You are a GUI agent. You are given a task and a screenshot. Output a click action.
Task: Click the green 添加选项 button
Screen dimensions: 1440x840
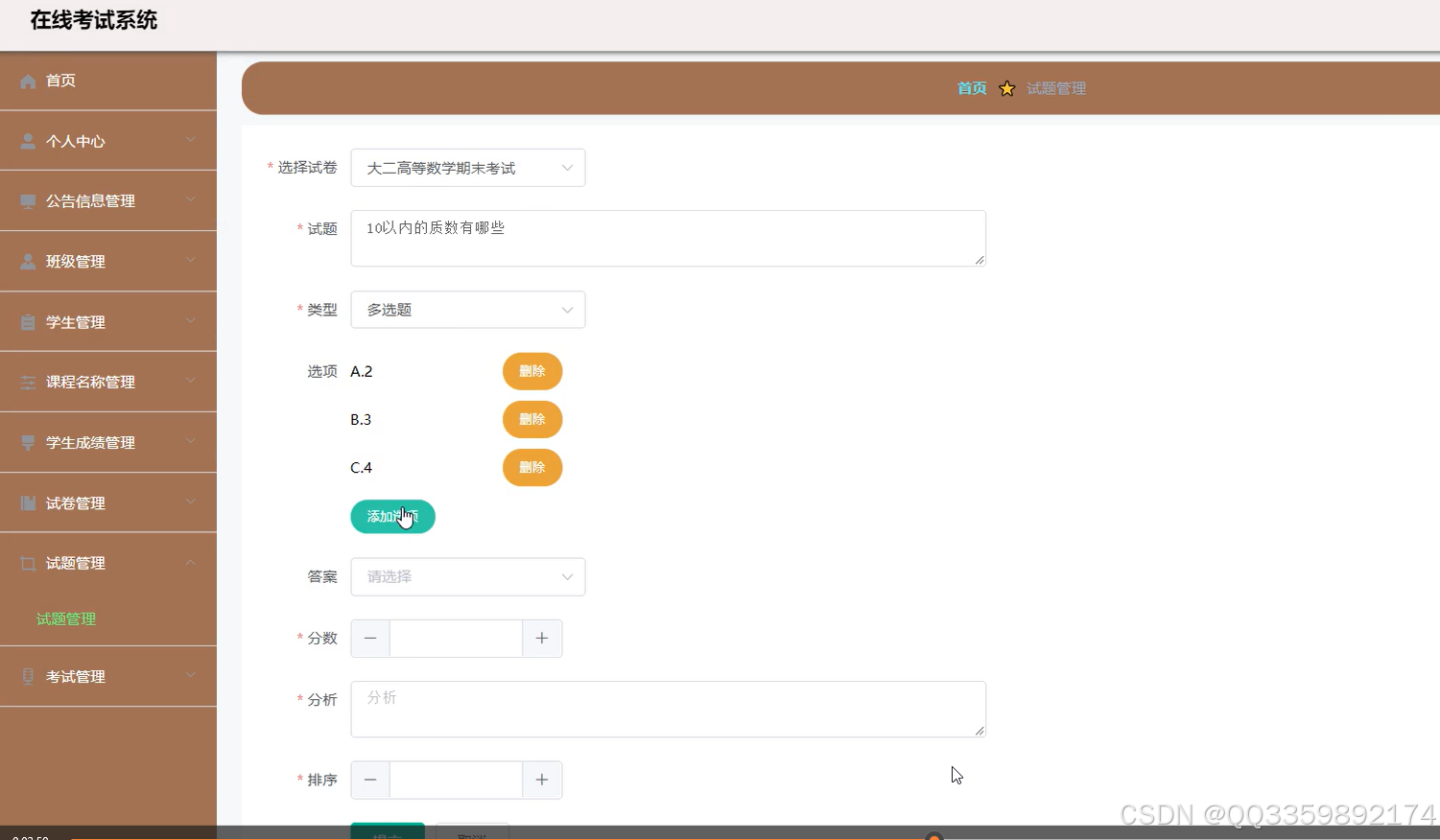(392, 517)
